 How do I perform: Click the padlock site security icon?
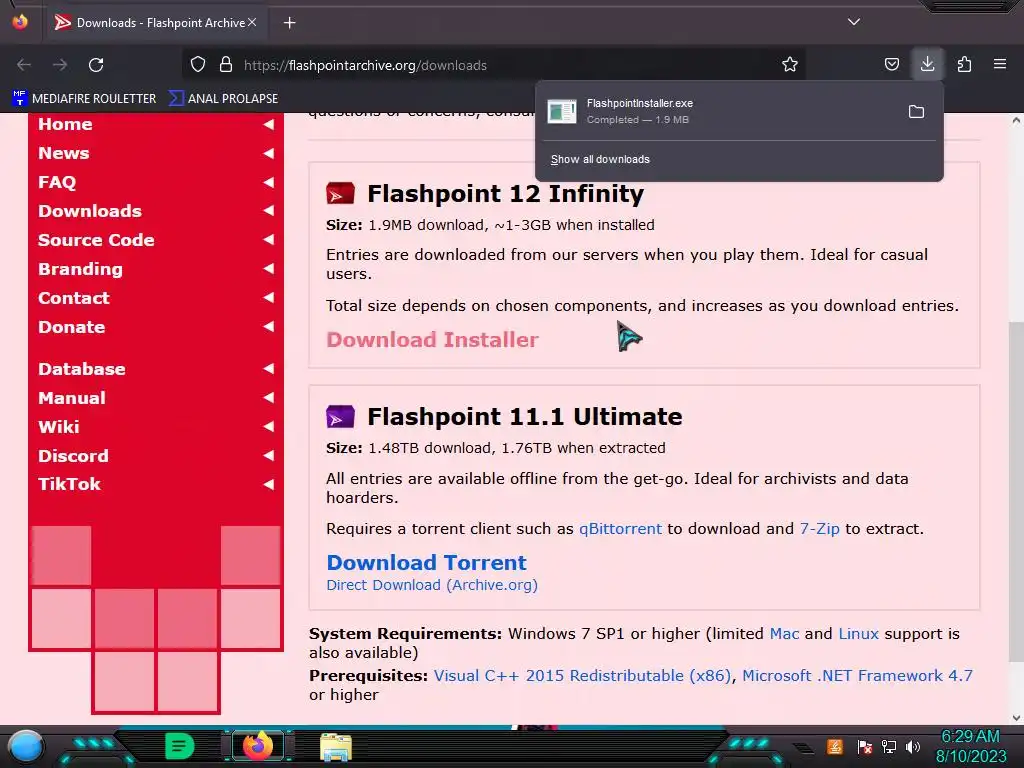coord(226,65)
